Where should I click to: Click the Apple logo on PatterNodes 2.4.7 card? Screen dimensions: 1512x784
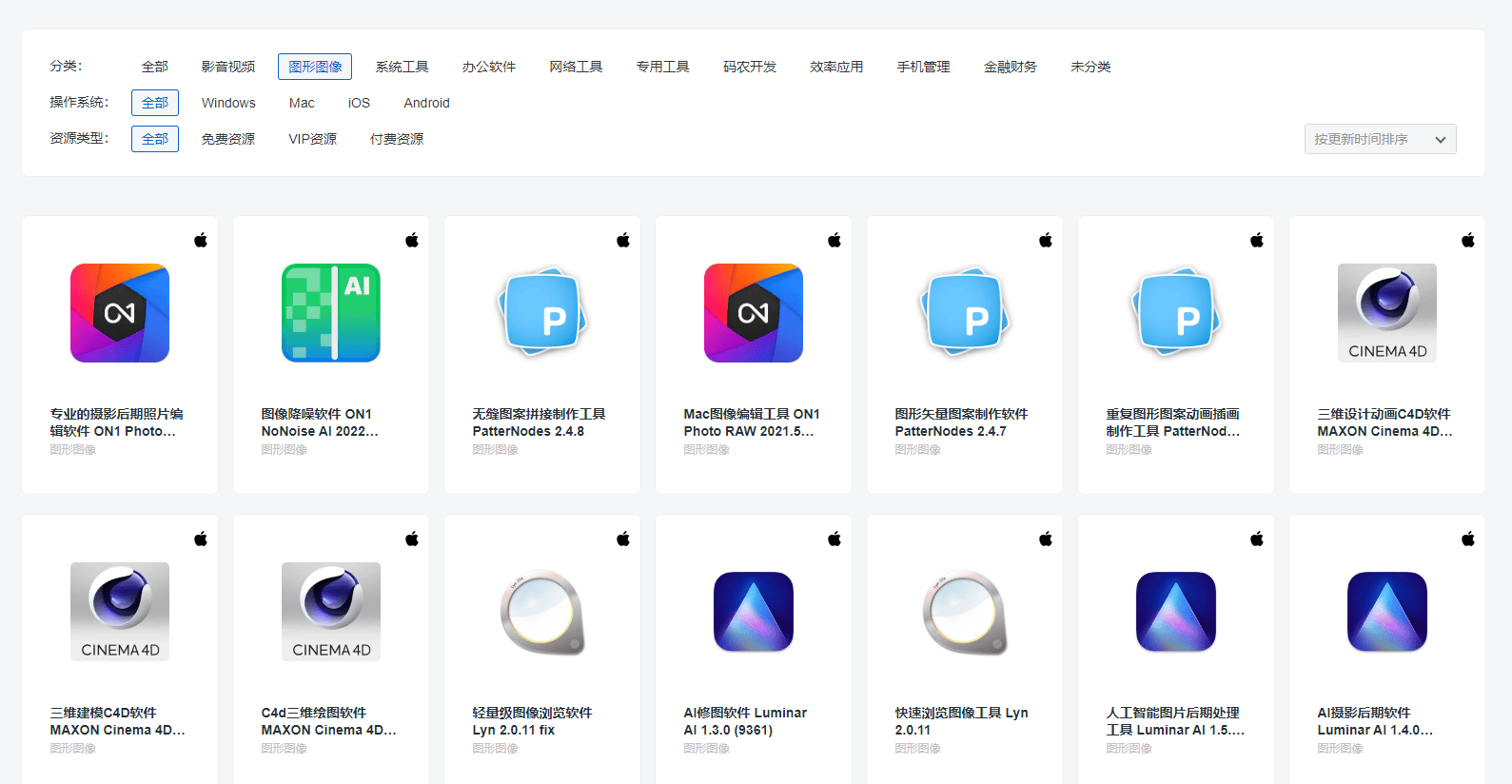pos(1046,240)
